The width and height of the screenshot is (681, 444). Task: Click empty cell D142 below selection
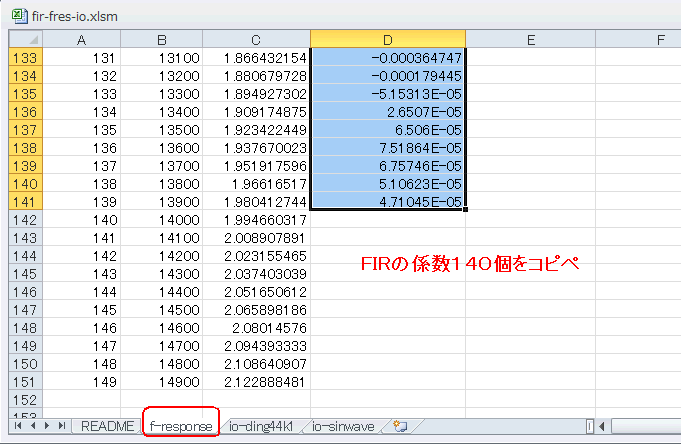tap(388, 220)
